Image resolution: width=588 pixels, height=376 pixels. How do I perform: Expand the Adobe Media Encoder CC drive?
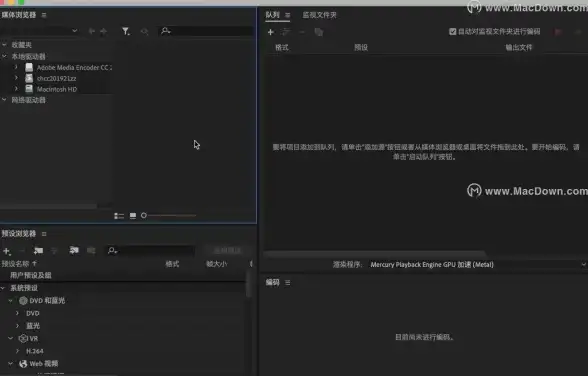tap(16, 67)
